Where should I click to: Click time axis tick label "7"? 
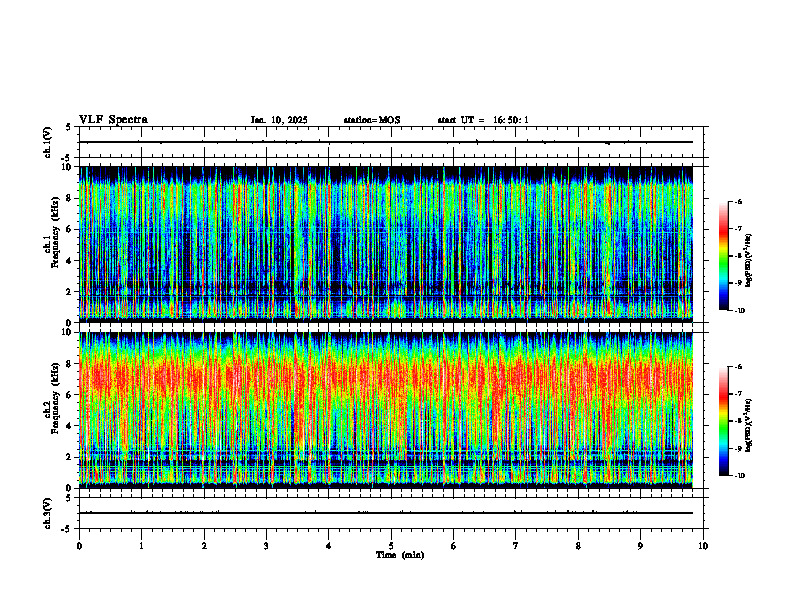coord(516,546)
